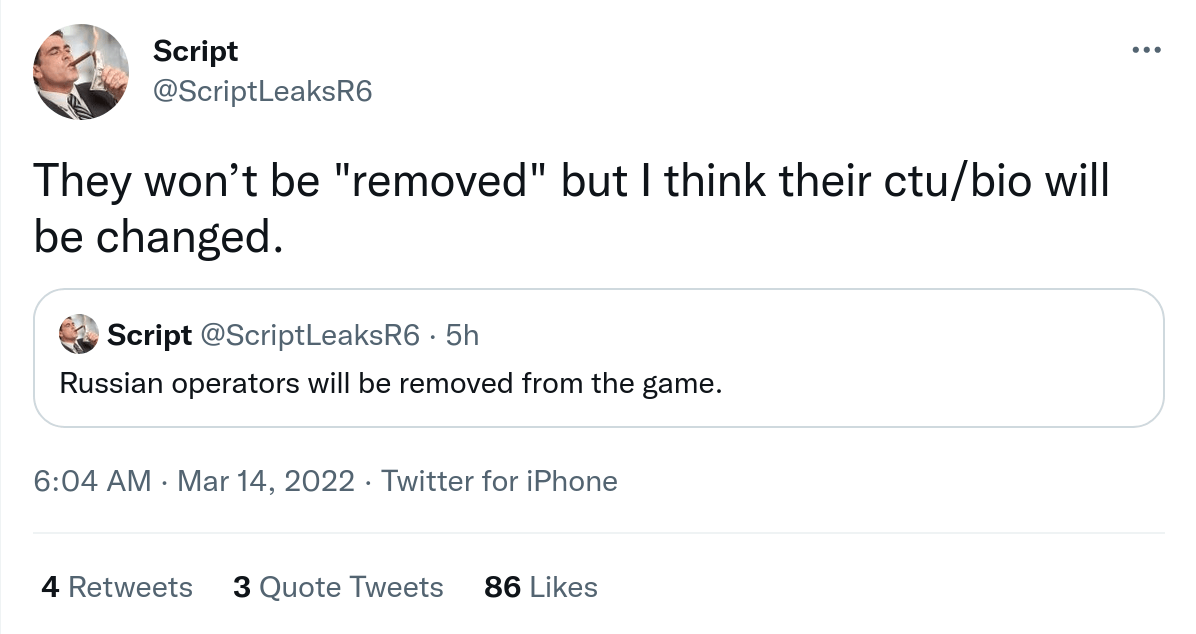Click the number 86 in the likes count
Image resolution: width=1196 pixels, height=634 pixels.
[502, 587]
